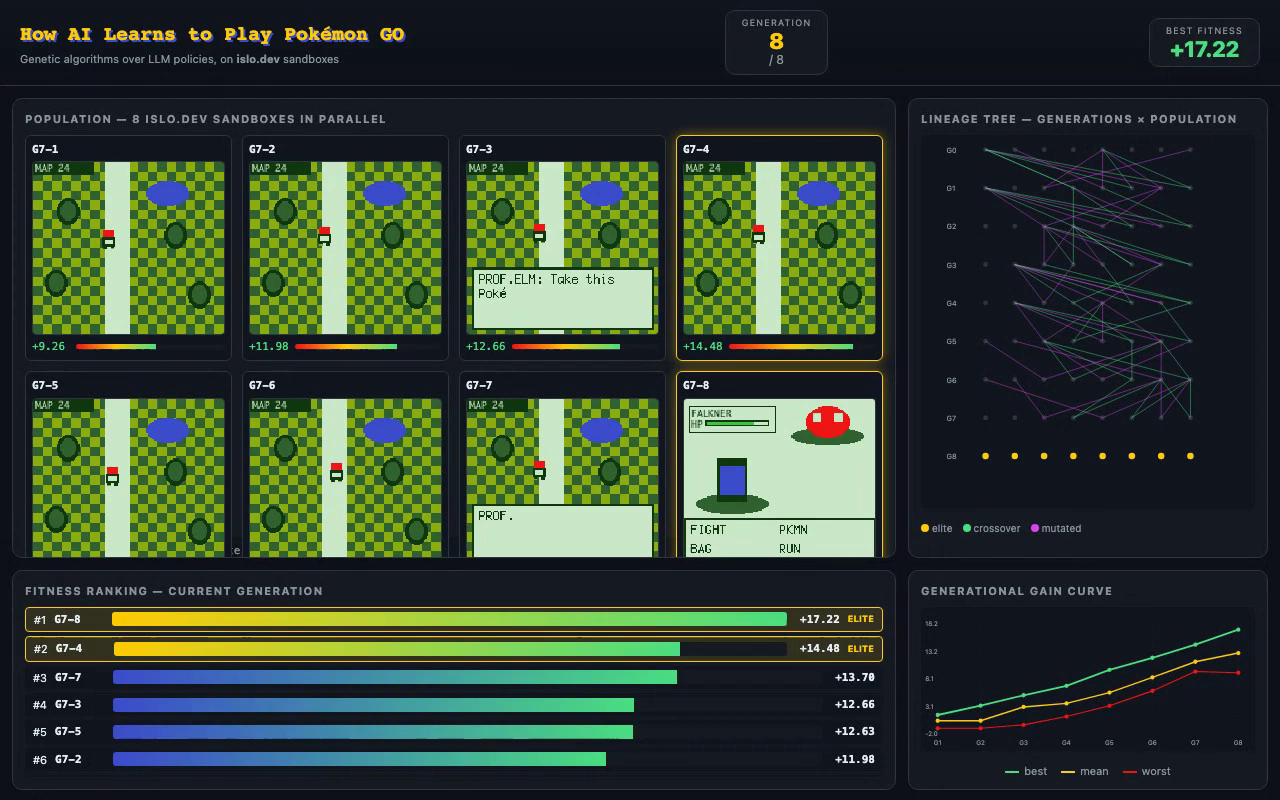
Task: Click the +11.98 score under G7-2
Action: pos(268,347)
